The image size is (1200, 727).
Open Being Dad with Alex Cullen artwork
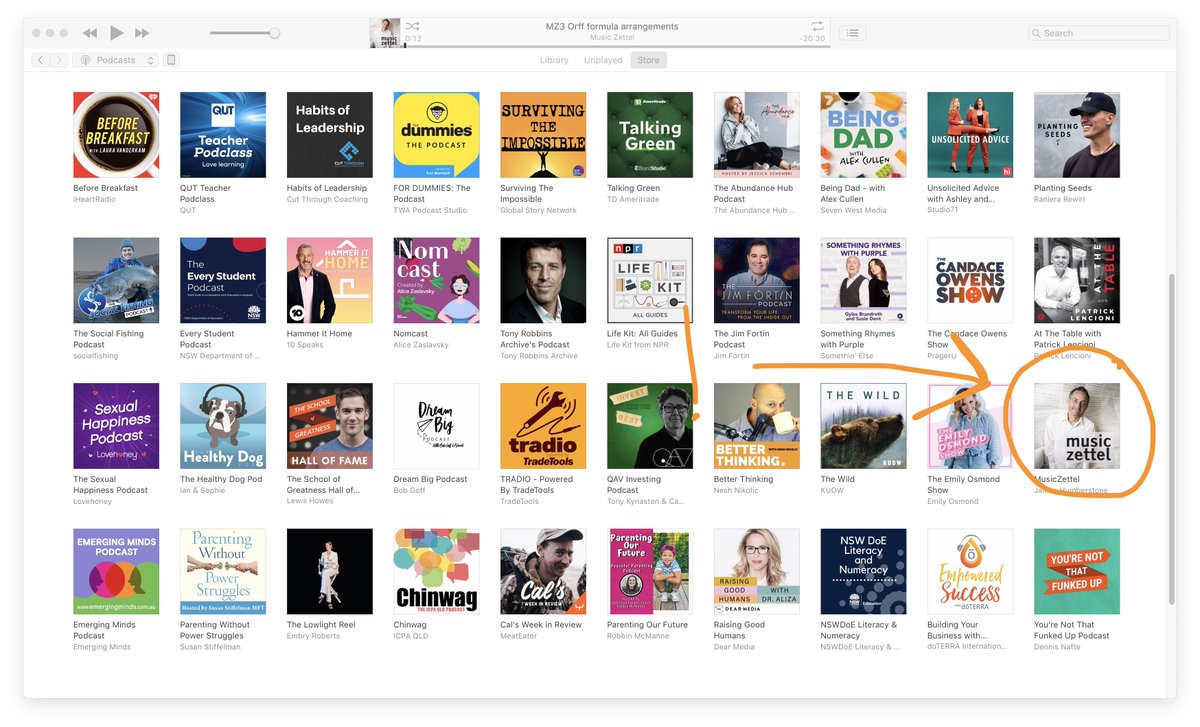[x=864, y=135]
